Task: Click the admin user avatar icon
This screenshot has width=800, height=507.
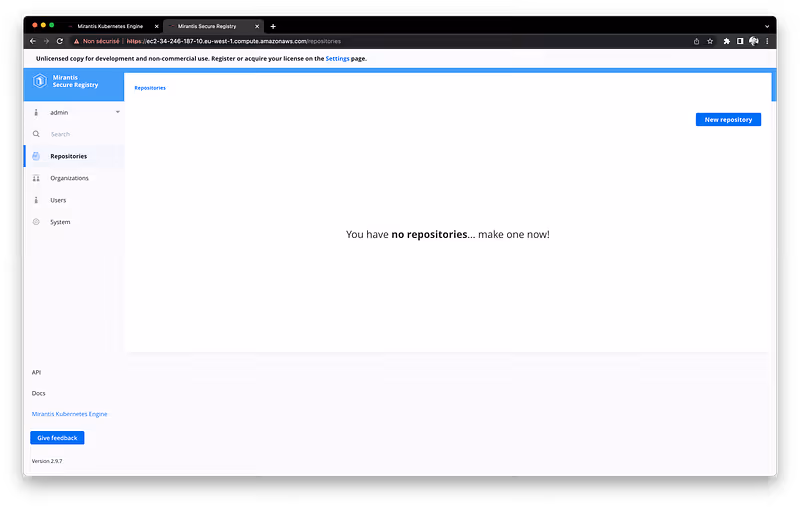Action: (36, 112)
